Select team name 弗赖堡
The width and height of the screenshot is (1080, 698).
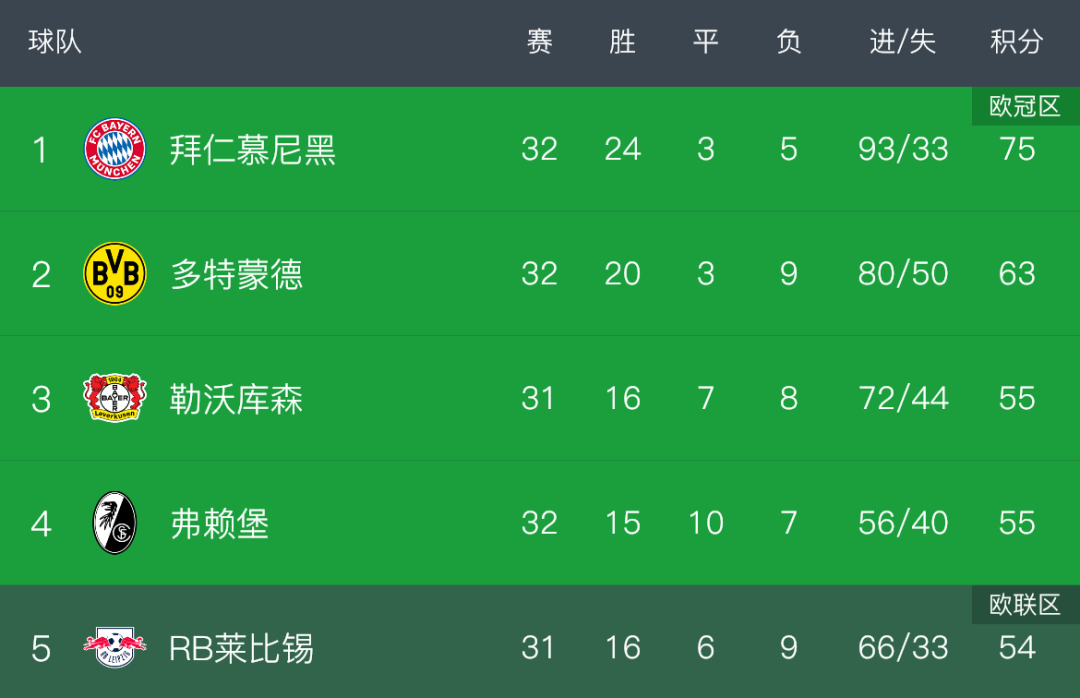click(219, 524)
